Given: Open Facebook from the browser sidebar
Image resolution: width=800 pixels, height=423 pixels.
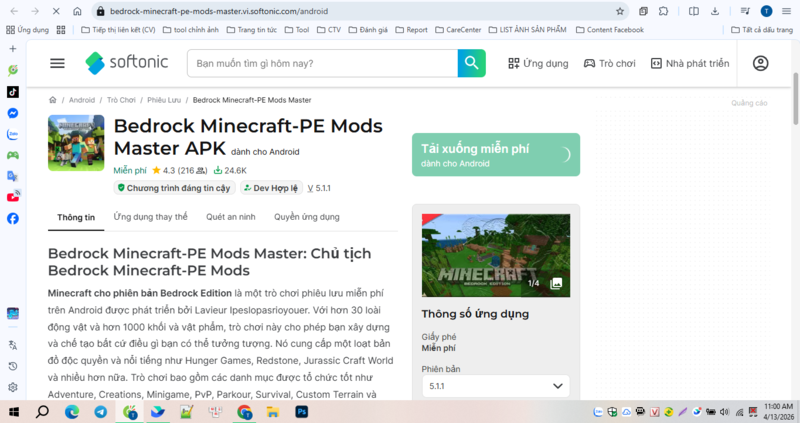Looking at the screenshot, I should 13,218.
